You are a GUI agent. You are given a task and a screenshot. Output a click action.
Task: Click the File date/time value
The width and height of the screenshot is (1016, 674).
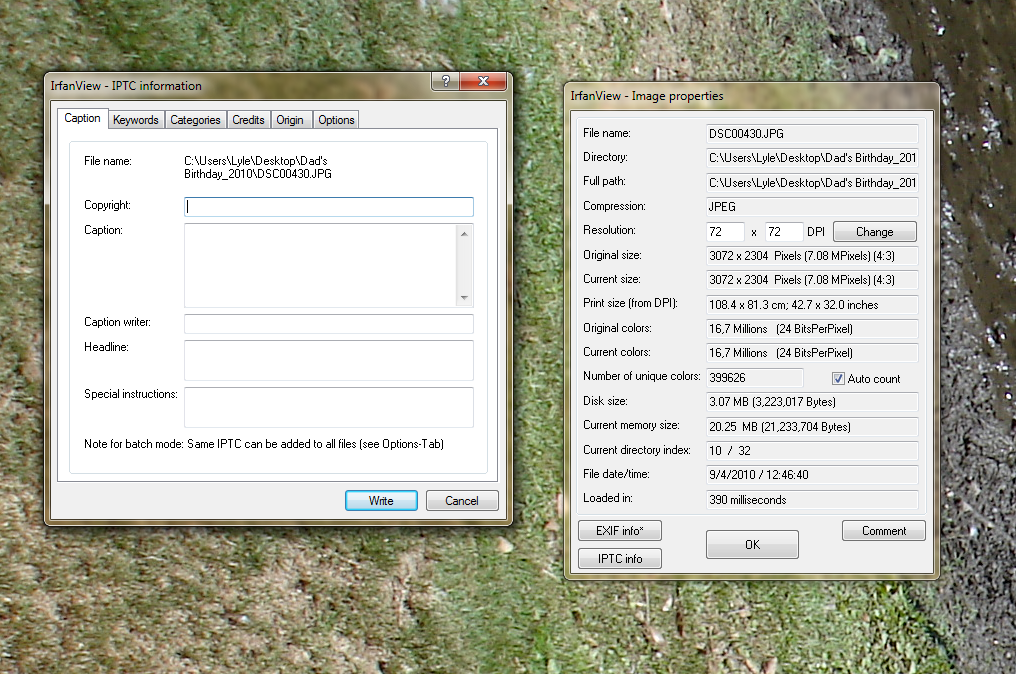(x=812, y=474)
